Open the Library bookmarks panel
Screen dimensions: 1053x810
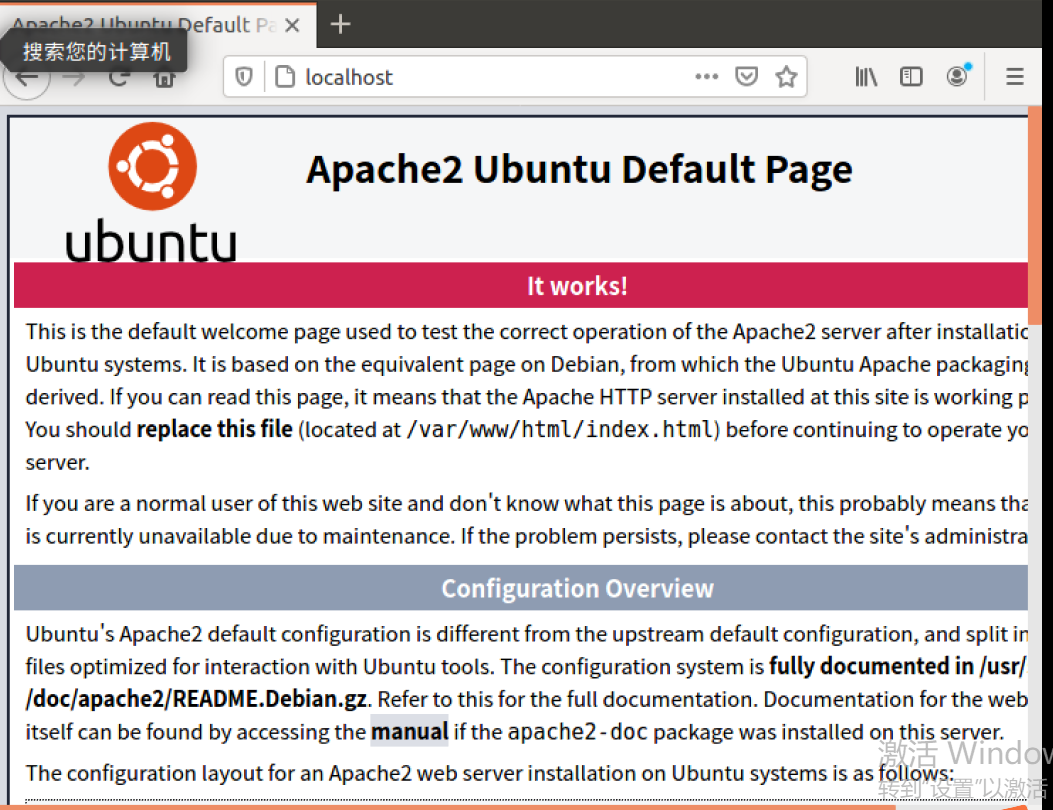(x=866, y=76)
